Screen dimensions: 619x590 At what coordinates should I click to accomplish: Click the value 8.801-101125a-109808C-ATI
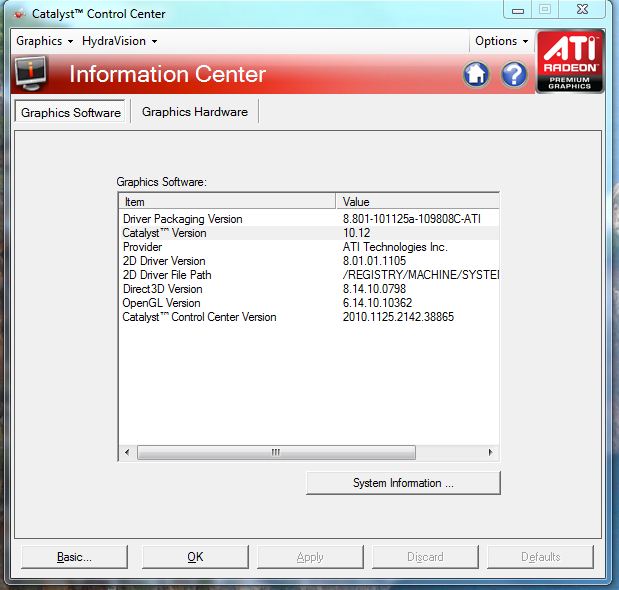[x=411, y=219]
